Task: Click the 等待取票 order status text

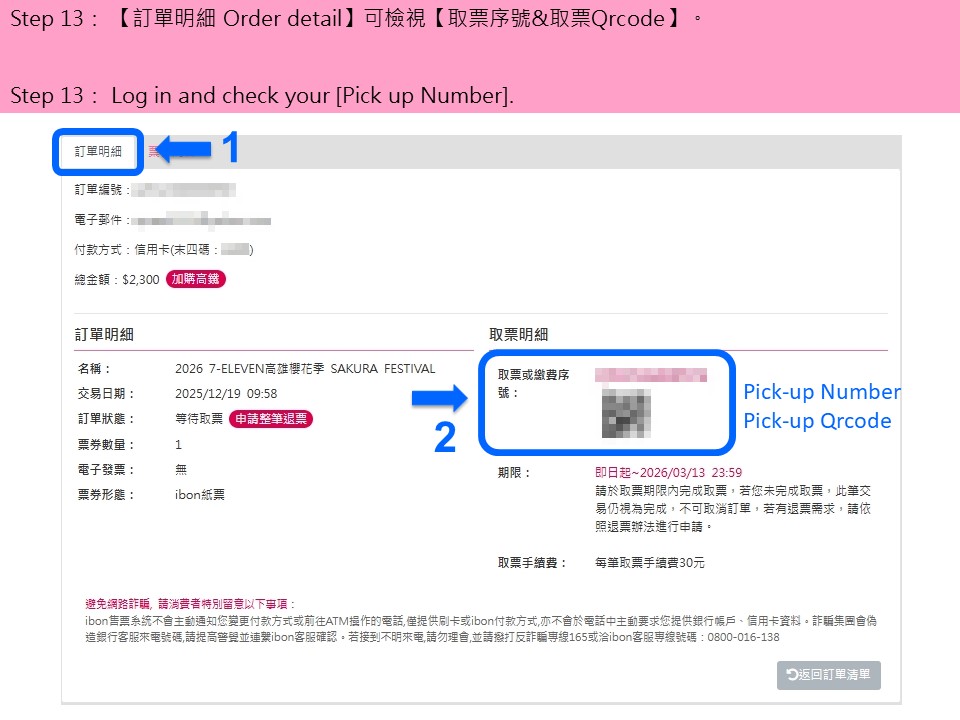Action: point(199,419)
